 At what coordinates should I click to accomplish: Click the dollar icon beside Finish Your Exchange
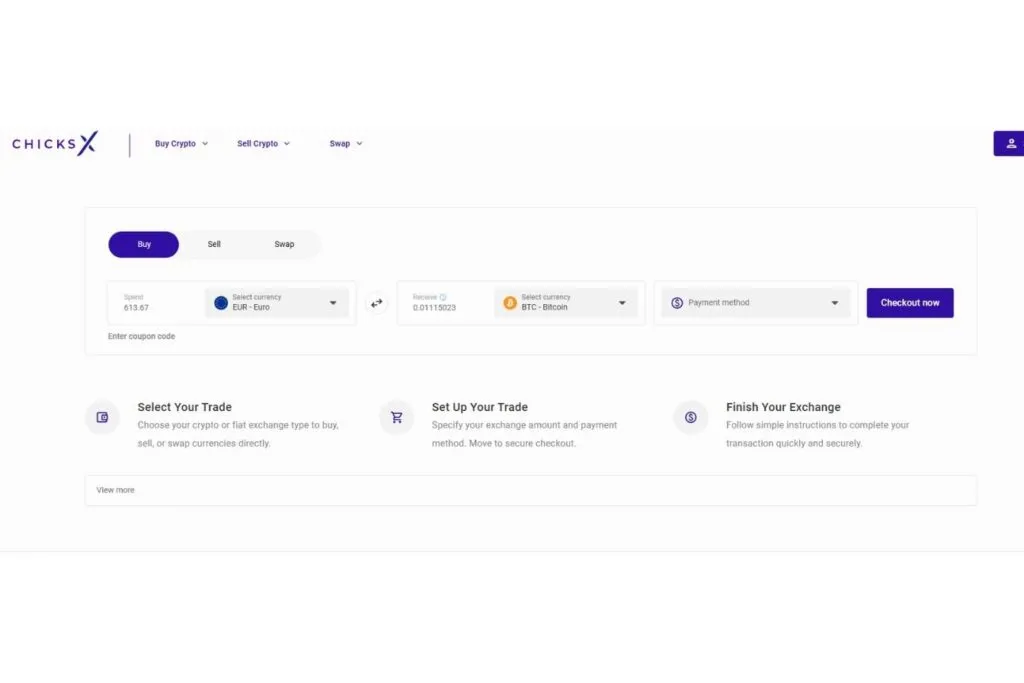coord(691,417)
